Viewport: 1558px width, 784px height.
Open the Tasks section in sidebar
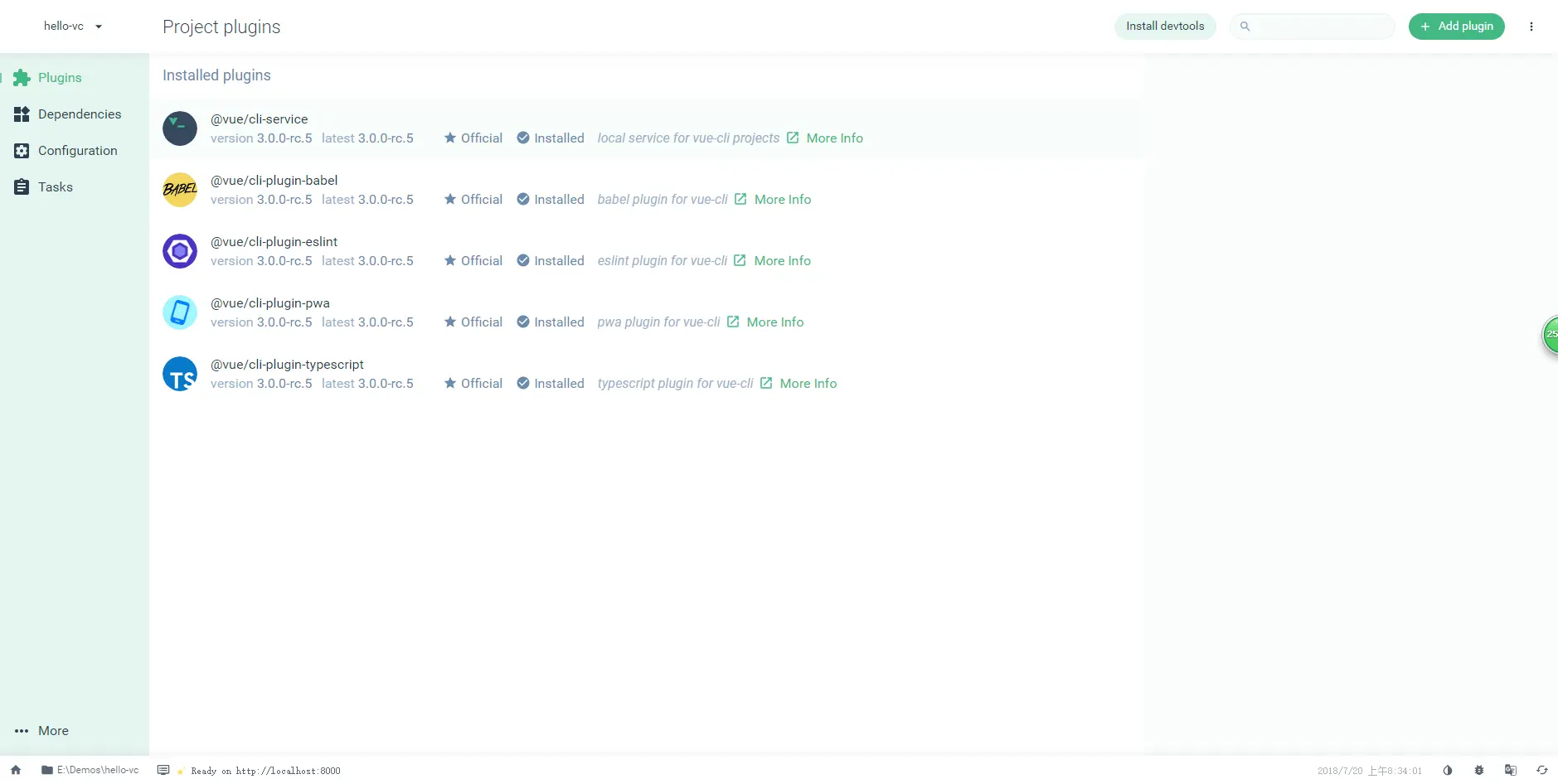click(x=74, y=187)
